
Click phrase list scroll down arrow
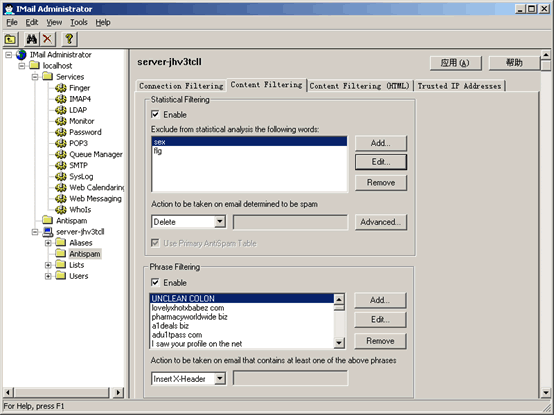pyautogui.click(x=339, y=342)
